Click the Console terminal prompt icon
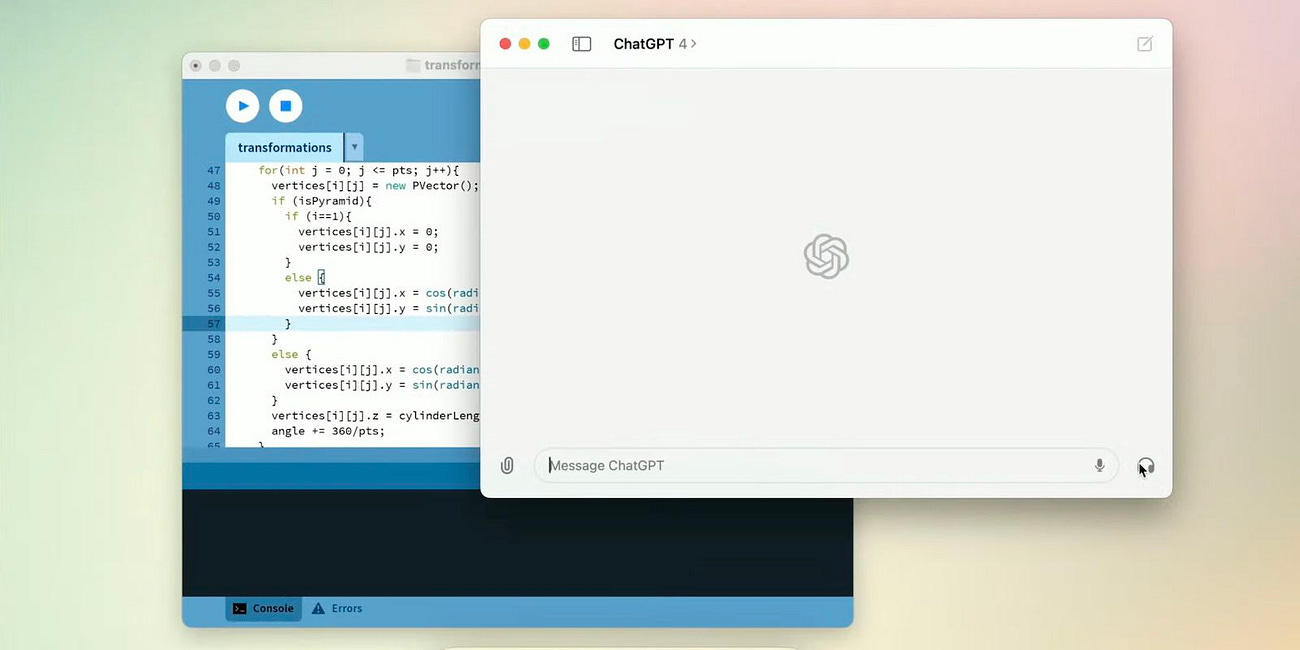Viewport: 1300px width, 650px height. click(239, 608)
